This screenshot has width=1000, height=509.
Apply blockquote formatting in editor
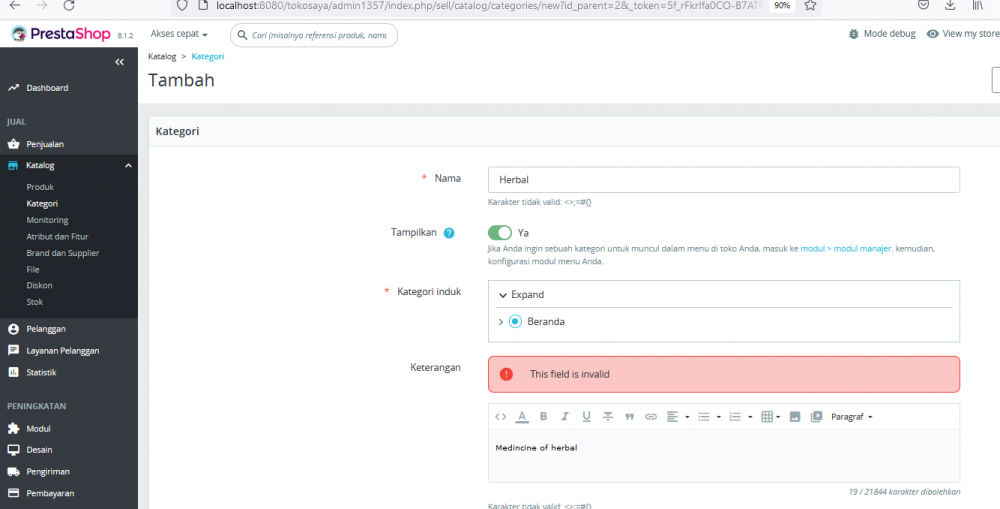(629, 417)
